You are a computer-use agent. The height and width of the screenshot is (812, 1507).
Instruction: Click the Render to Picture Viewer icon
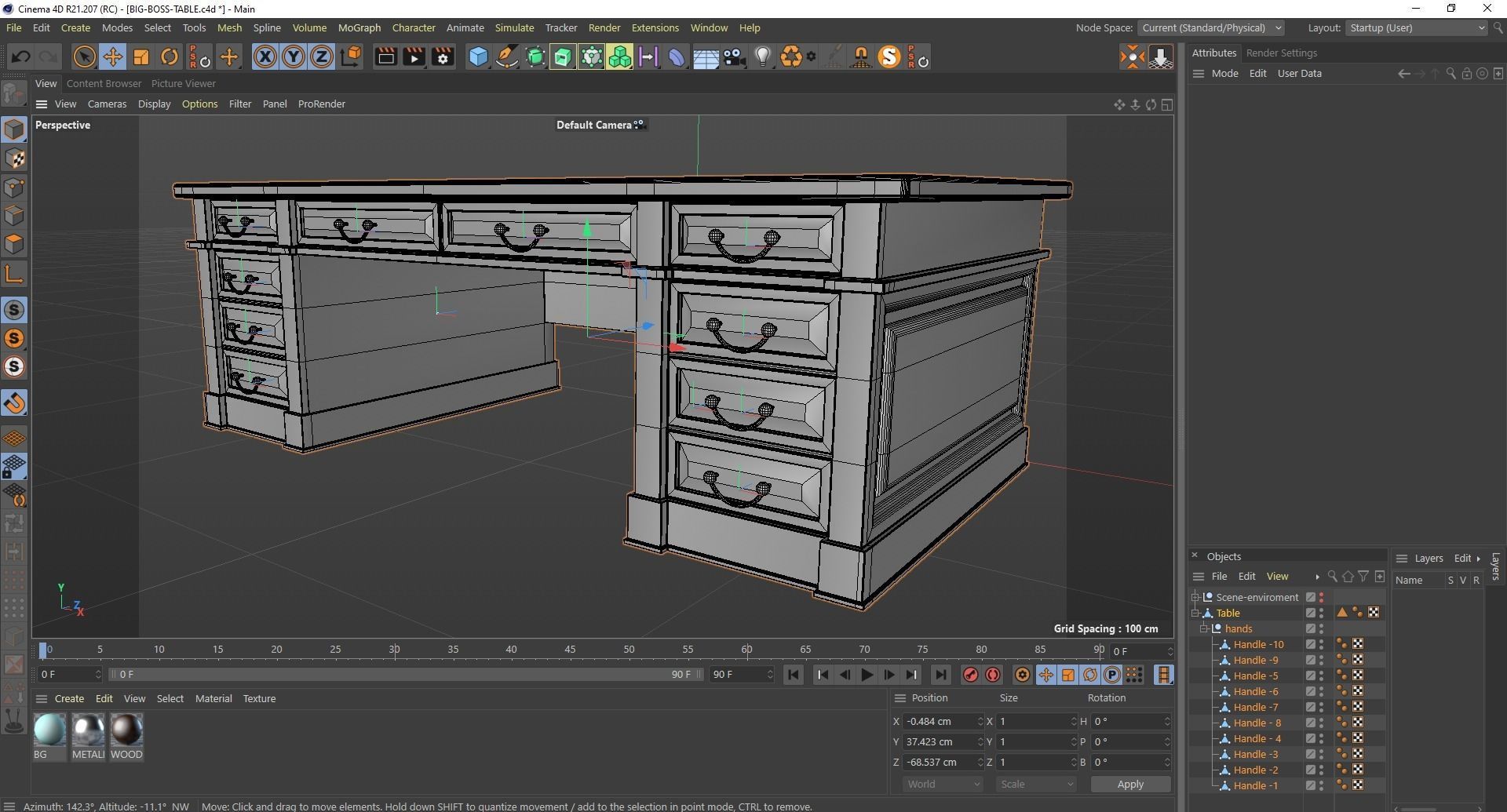(x=414, y=56)
